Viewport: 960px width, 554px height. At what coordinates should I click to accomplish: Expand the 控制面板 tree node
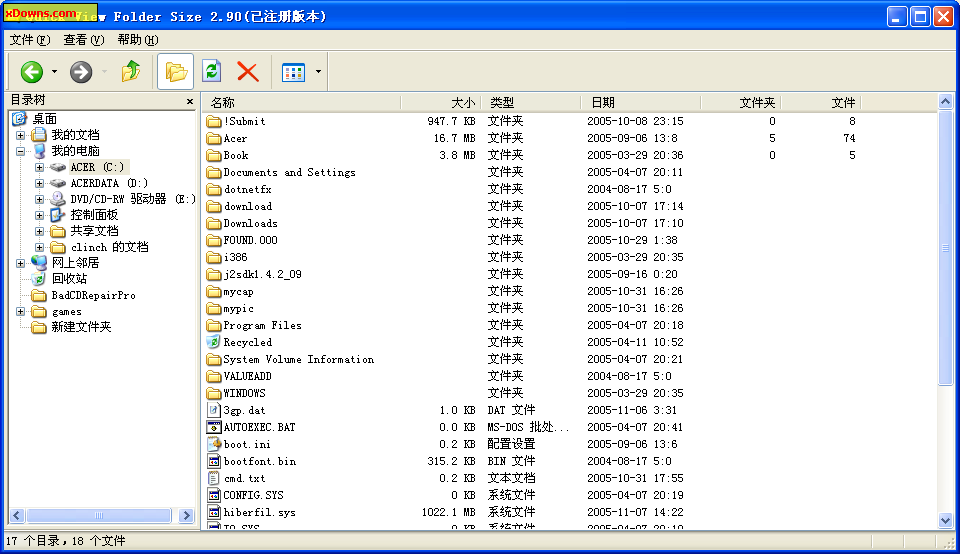point(39,215)
